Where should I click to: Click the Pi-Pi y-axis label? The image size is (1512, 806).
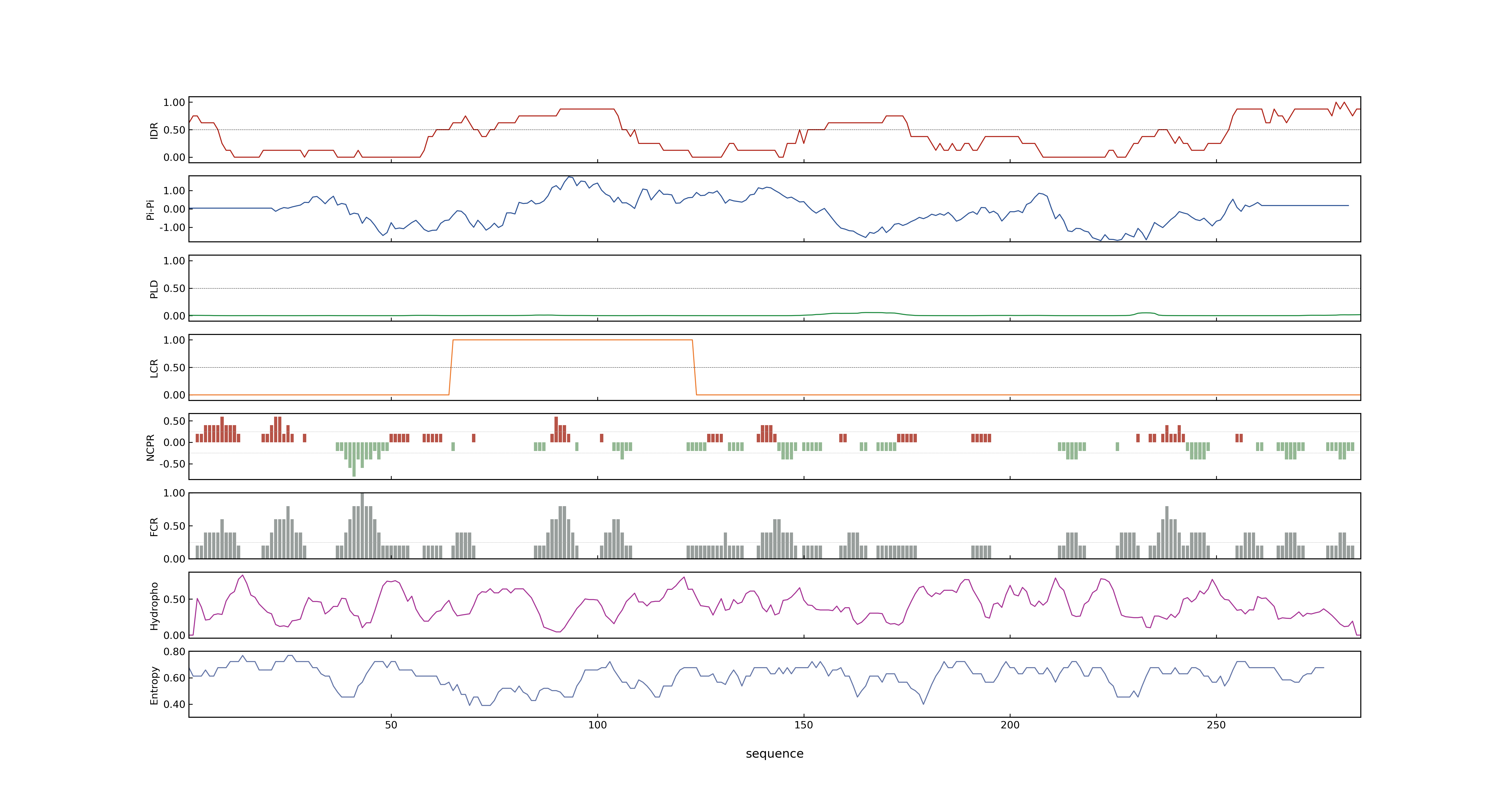(150, 209)
